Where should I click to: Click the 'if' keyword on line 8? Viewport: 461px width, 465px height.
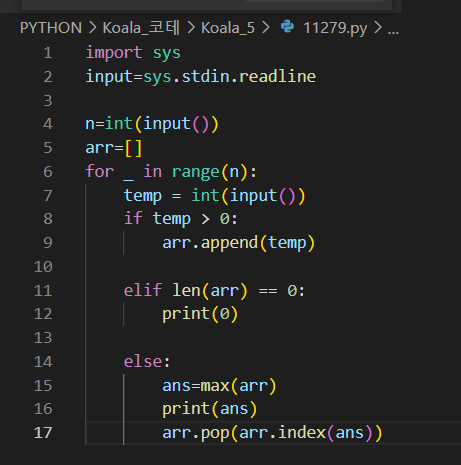coord(133,218)
